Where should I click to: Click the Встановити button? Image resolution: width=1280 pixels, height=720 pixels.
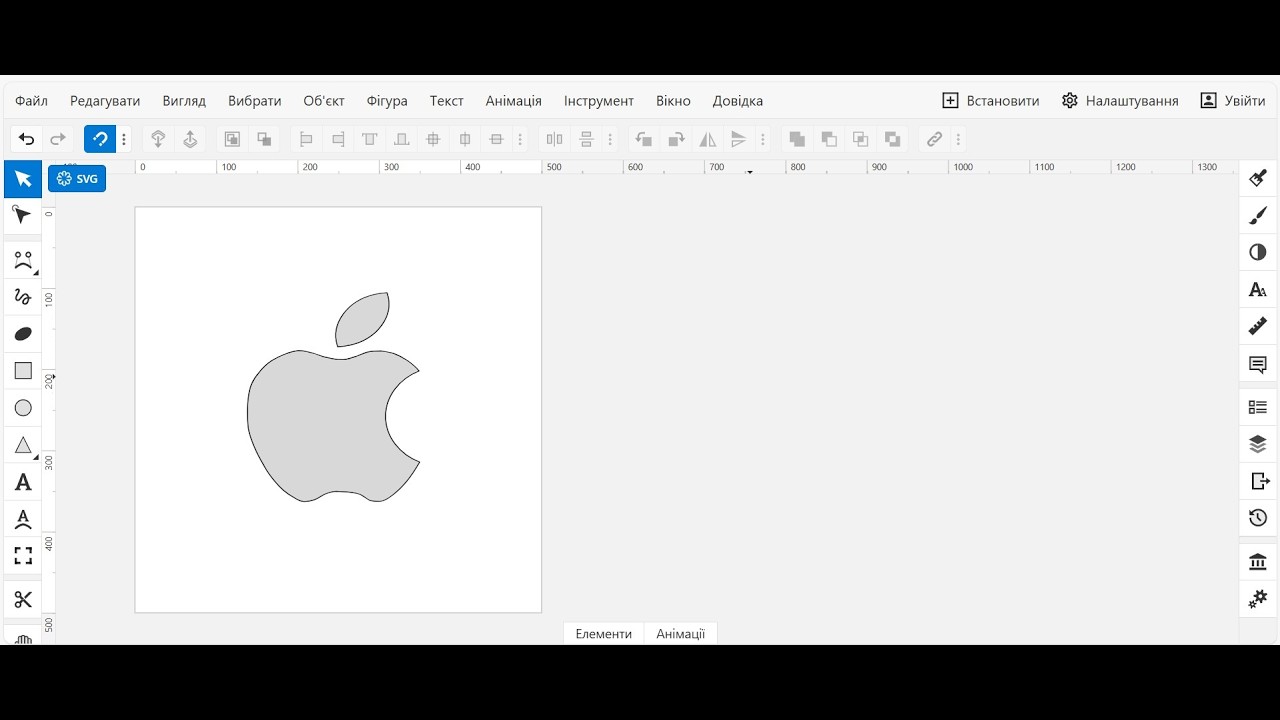coord(991,101)
